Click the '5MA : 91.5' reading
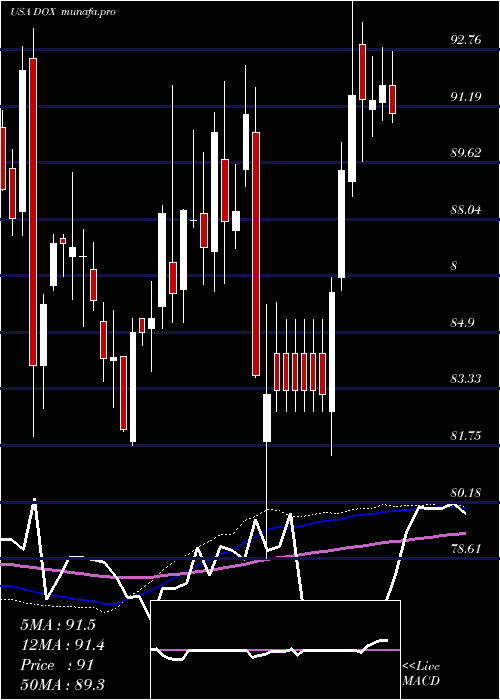Viewport: 500px width, 700px height. pos(58,625)
